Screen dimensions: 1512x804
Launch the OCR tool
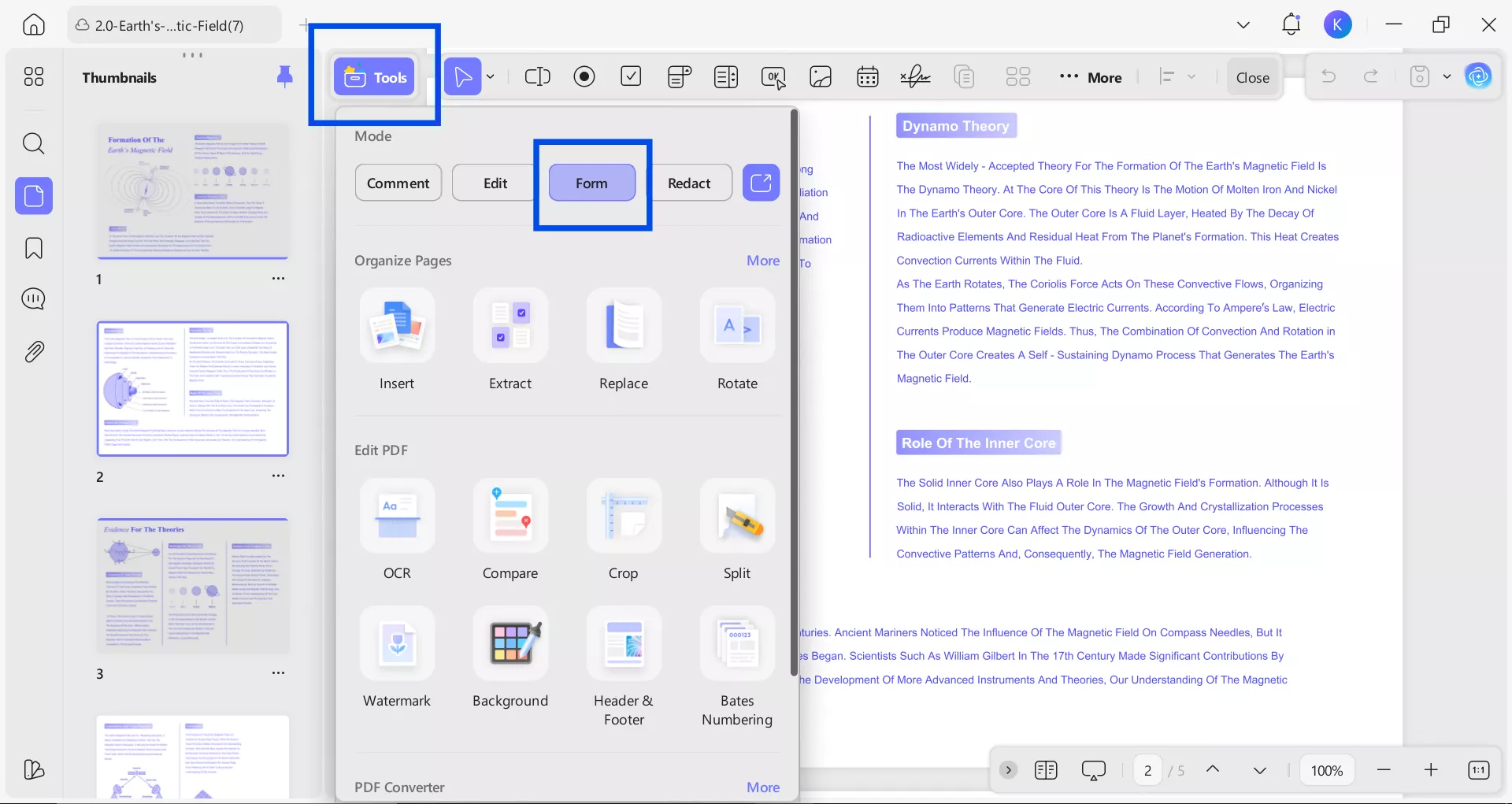click(x=397, y=529)
